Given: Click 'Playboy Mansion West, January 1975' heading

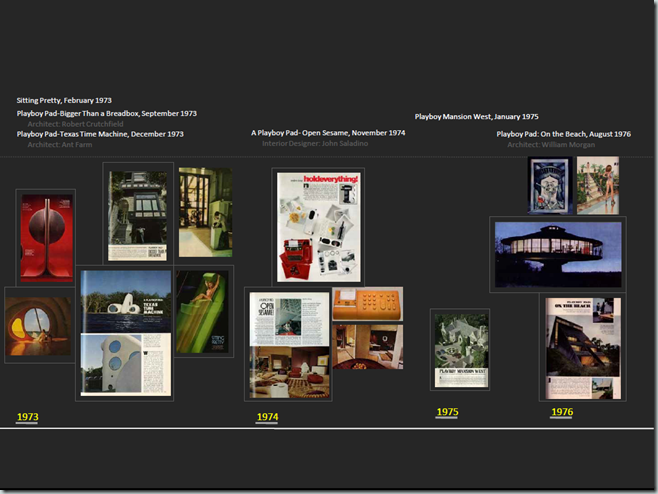Looking at the screenshot, I should click(476, 116).
